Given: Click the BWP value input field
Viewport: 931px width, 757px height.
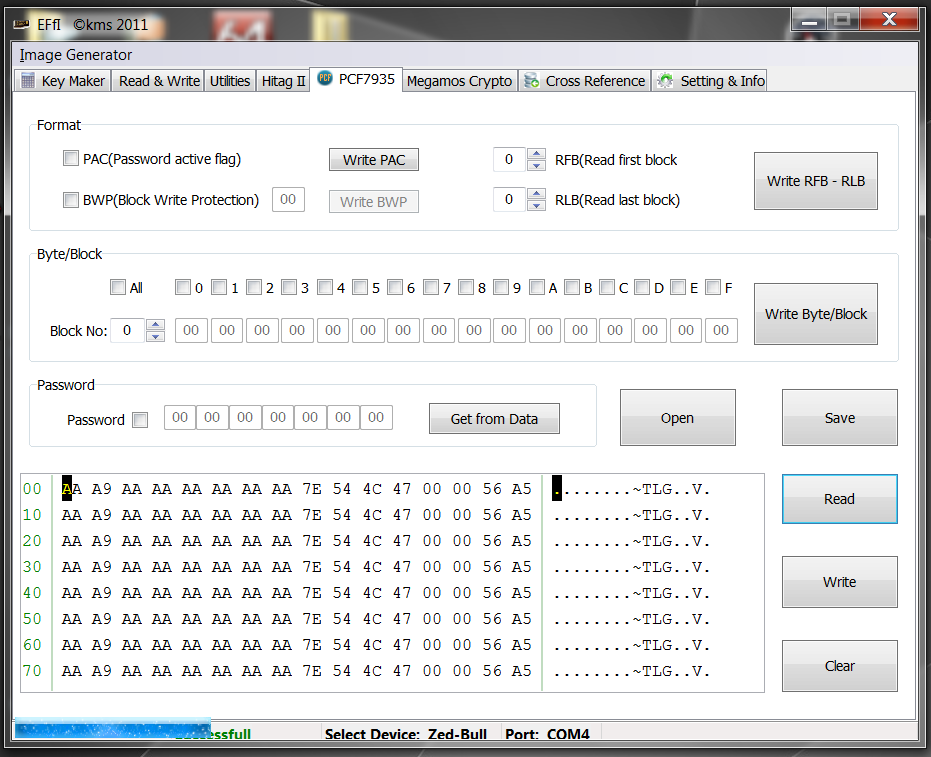Looking at the screenshot, I should [x=288, y=199].
